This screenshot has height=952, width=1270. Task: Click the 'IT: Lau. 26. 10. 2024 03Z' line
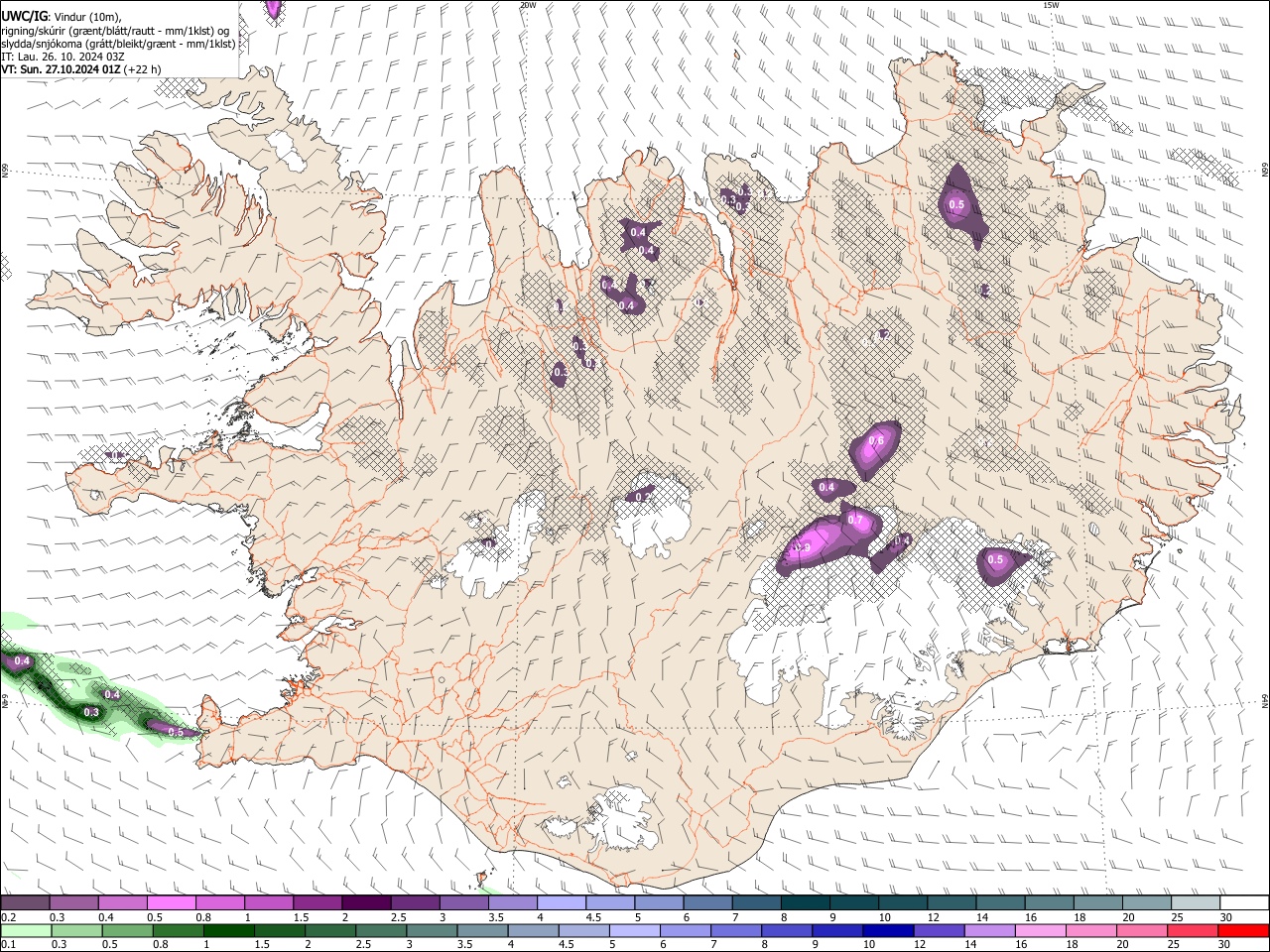63,57
